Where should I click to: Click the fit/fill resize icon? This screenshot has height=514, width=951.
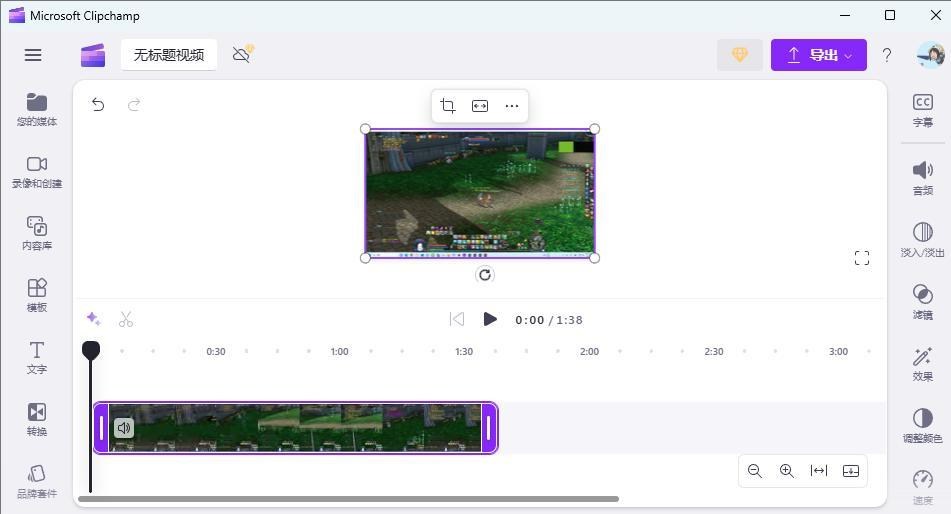click(480, 106)
